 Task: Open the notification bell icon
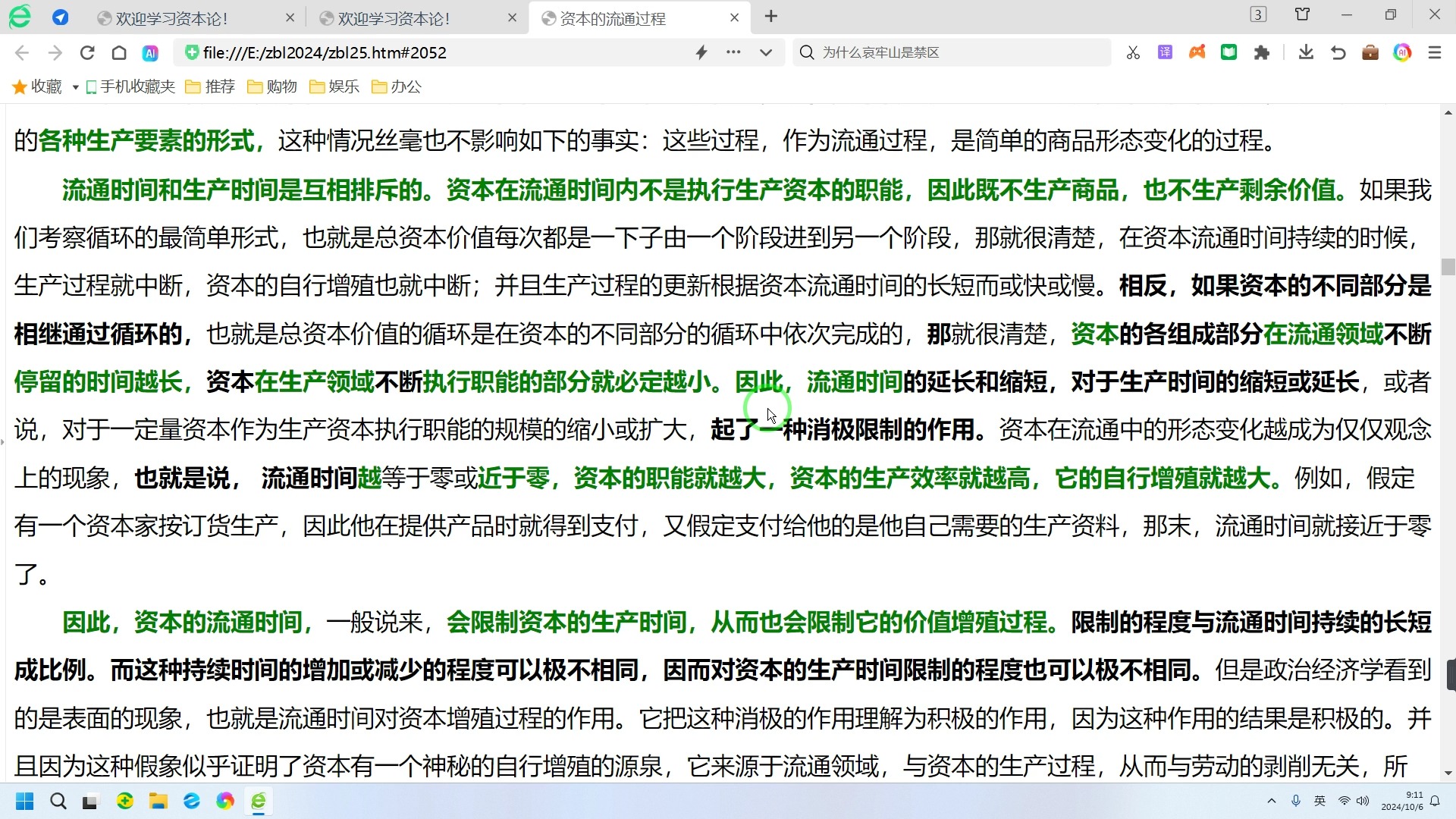(1435, 801)
